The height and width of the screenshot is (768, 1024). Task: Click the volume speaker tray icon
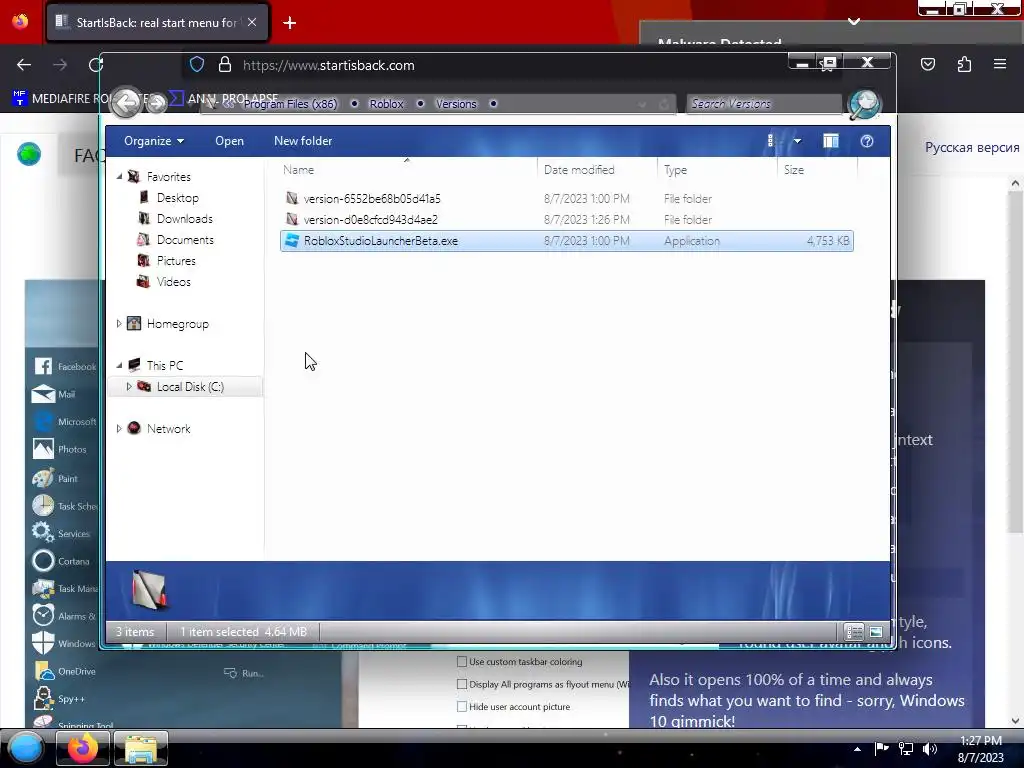930,749
